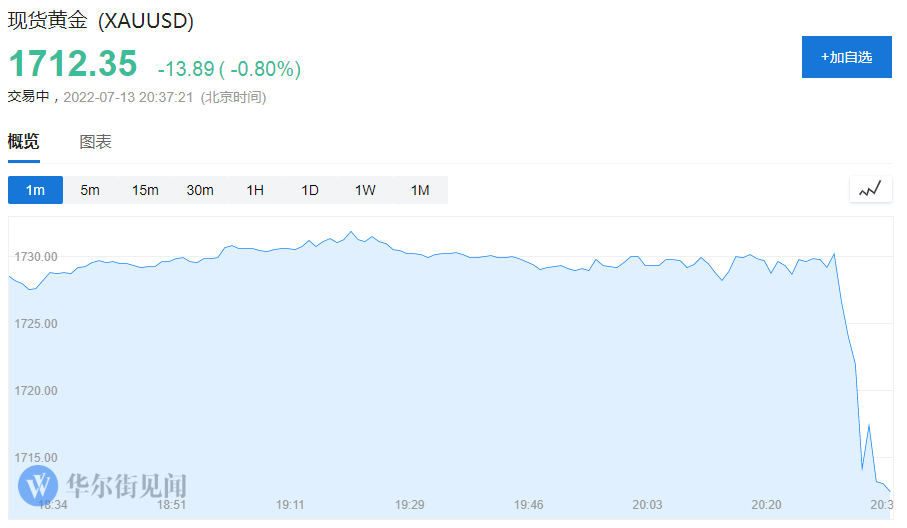Click the Wallstreetcn watermark logo
907x528 pixels.
click(102, 485)
